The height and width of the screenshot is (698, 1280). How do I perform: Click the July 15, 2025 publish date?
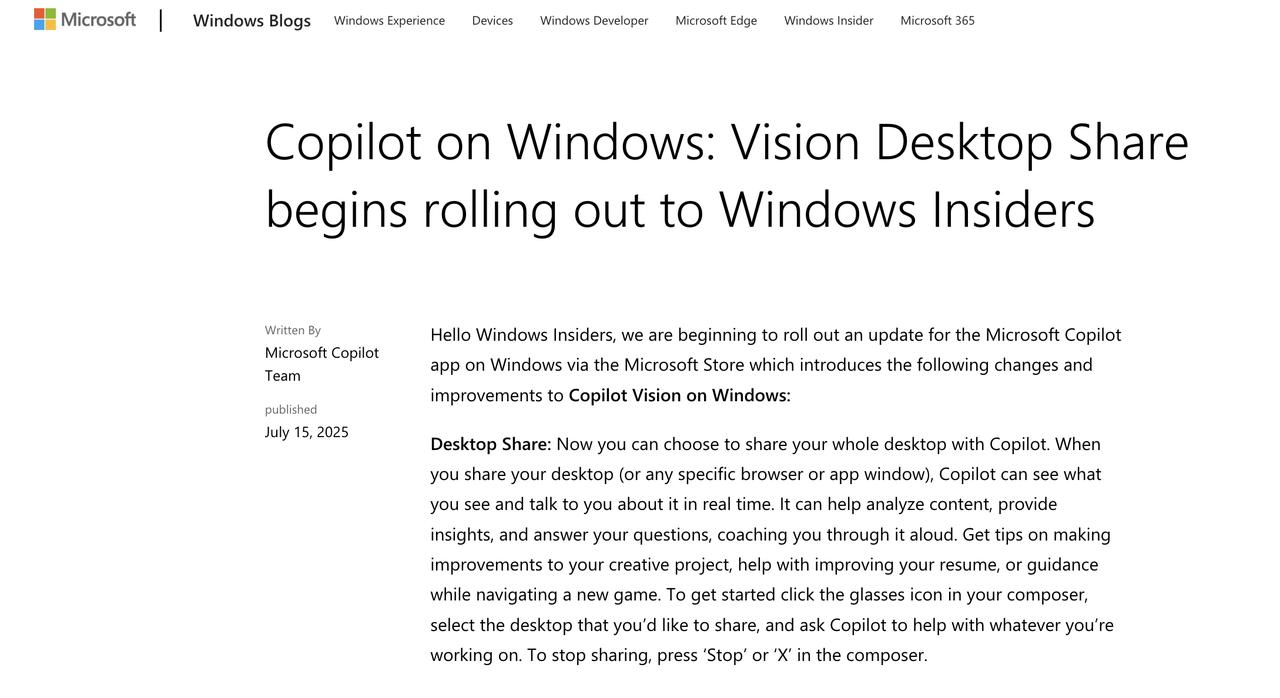click(307, 432)
